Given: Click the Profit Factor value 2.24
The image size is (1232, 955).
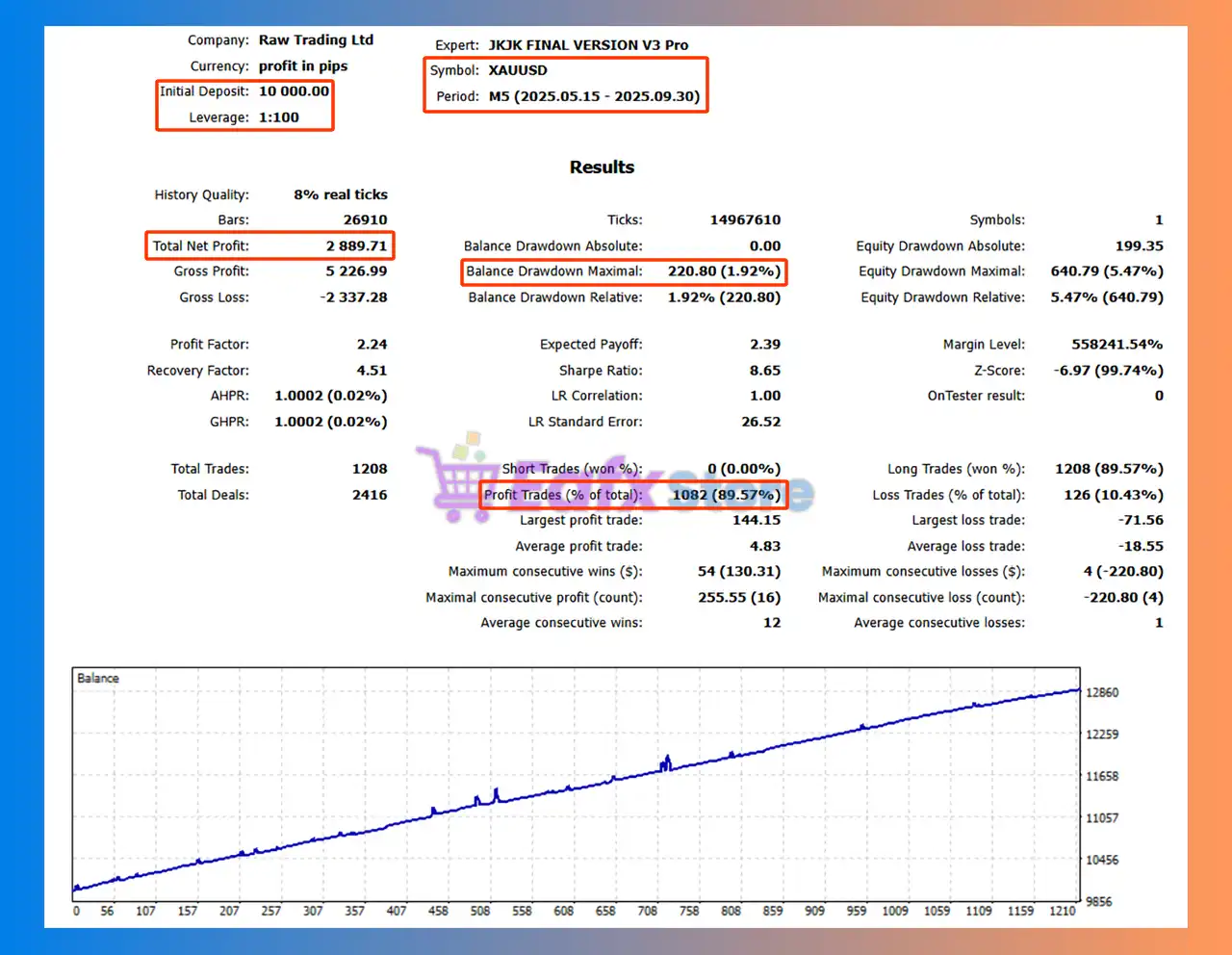Looking at the screenshot, I should point(372,345).
